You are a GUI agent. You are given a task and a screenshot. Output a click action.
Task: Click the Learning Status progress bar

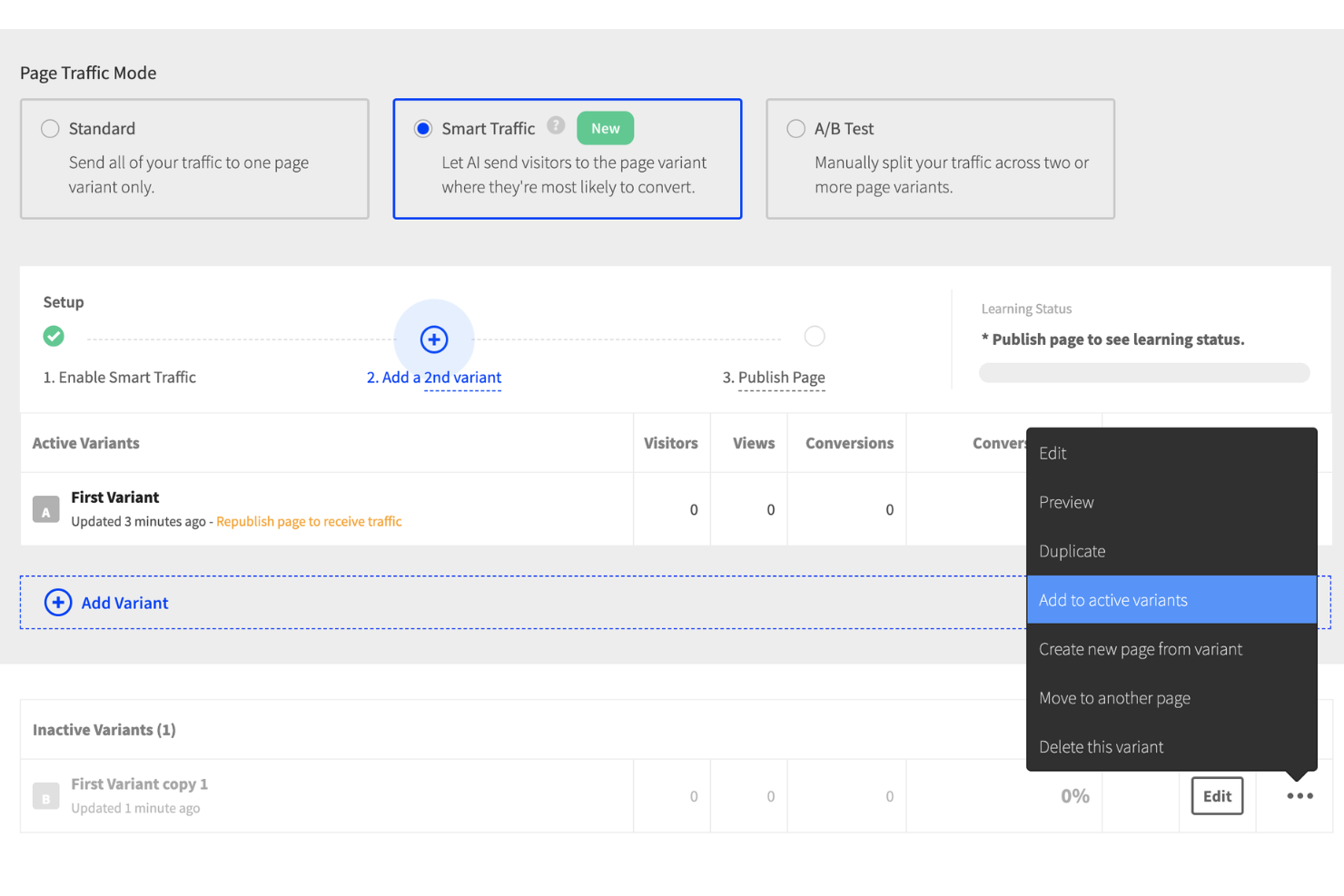pos(1144,372)
